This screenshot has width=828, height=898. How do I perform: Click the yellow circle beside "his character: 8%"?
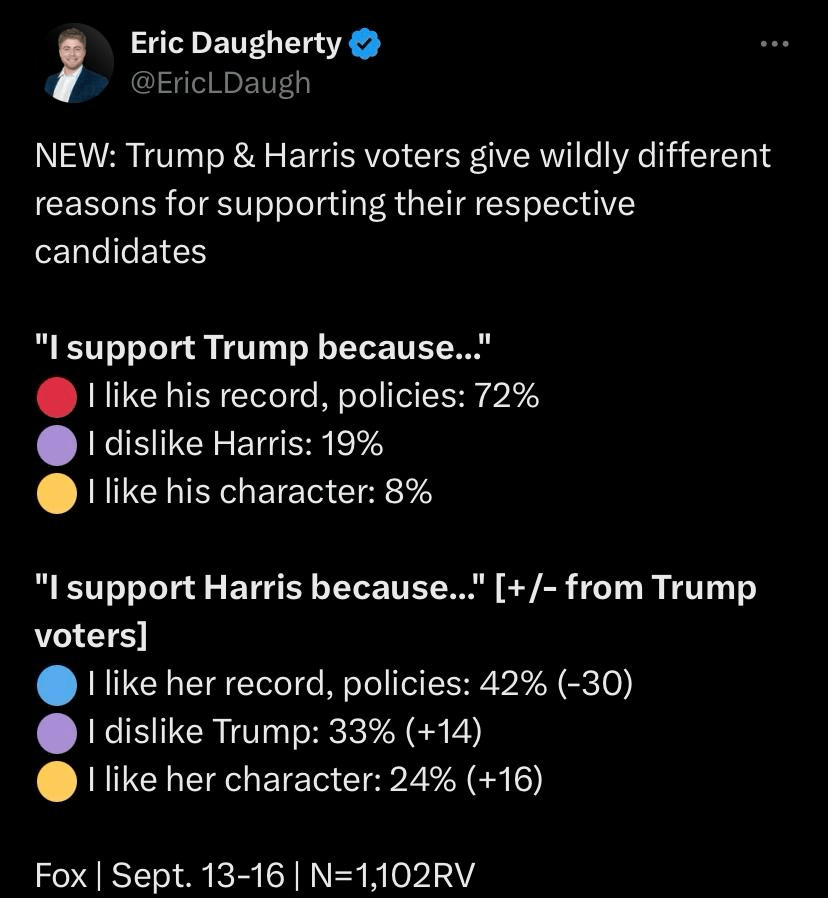[x=57, y=493]
